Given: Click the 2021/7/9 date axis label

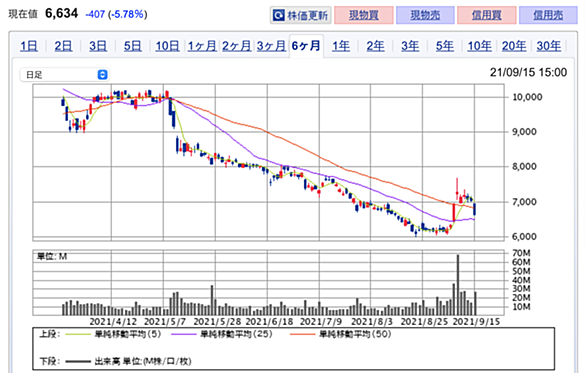Looking at the screenshot, I should [321, 321].
